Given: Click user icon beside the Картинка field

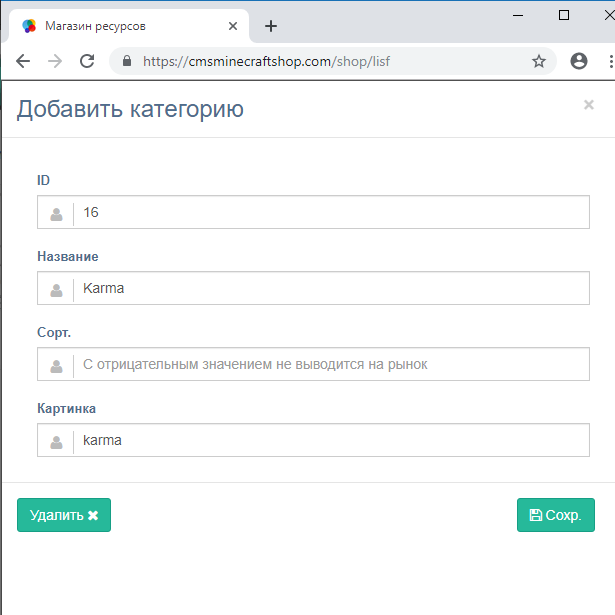Looking at the screenshot, I should pos(57,441).
